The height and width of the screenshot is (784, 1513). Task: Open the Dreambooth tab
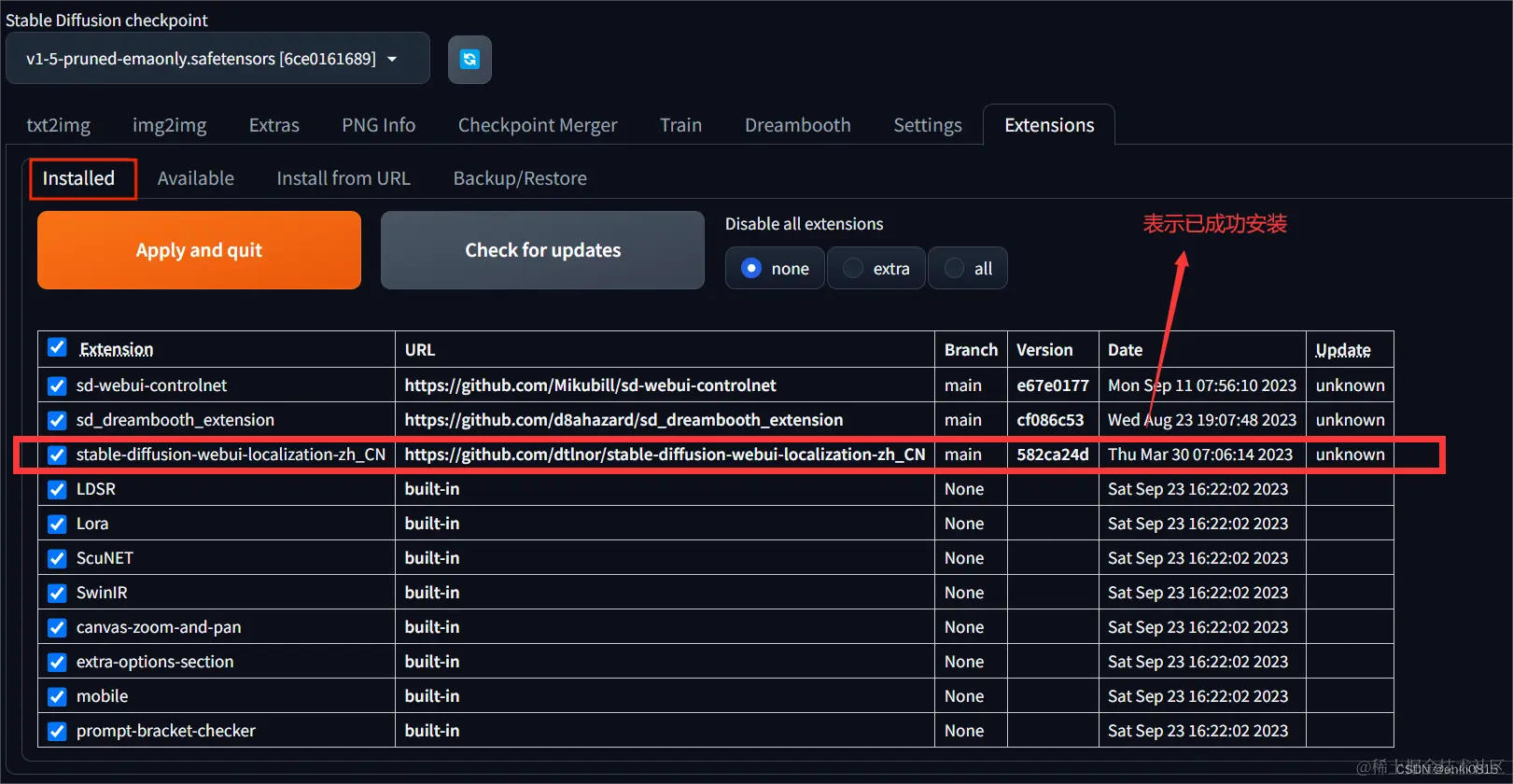[x=798, y=125]
